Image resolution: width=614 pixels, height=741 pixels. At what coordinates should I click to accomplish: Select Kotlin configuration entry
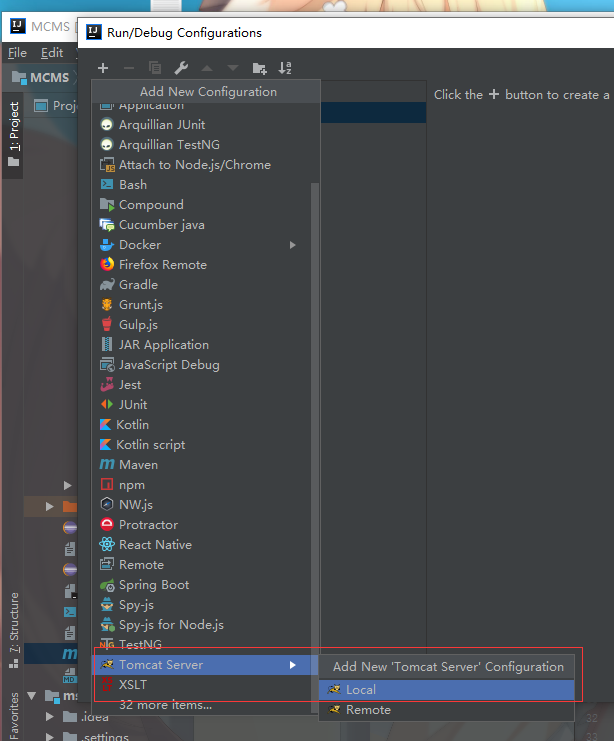[x=202, y=425]
